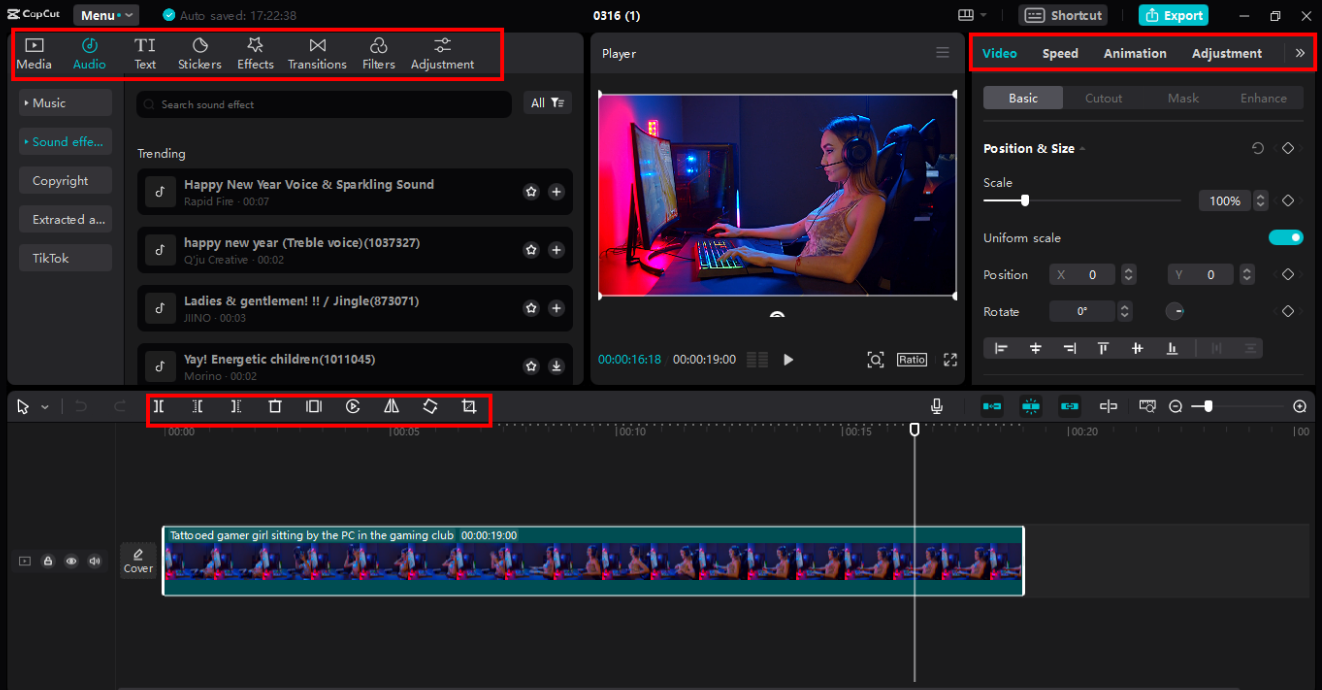The height and width of the screenshot is (690, 1322).
Task: Split the clip at playhead
Action: [159, 406]
